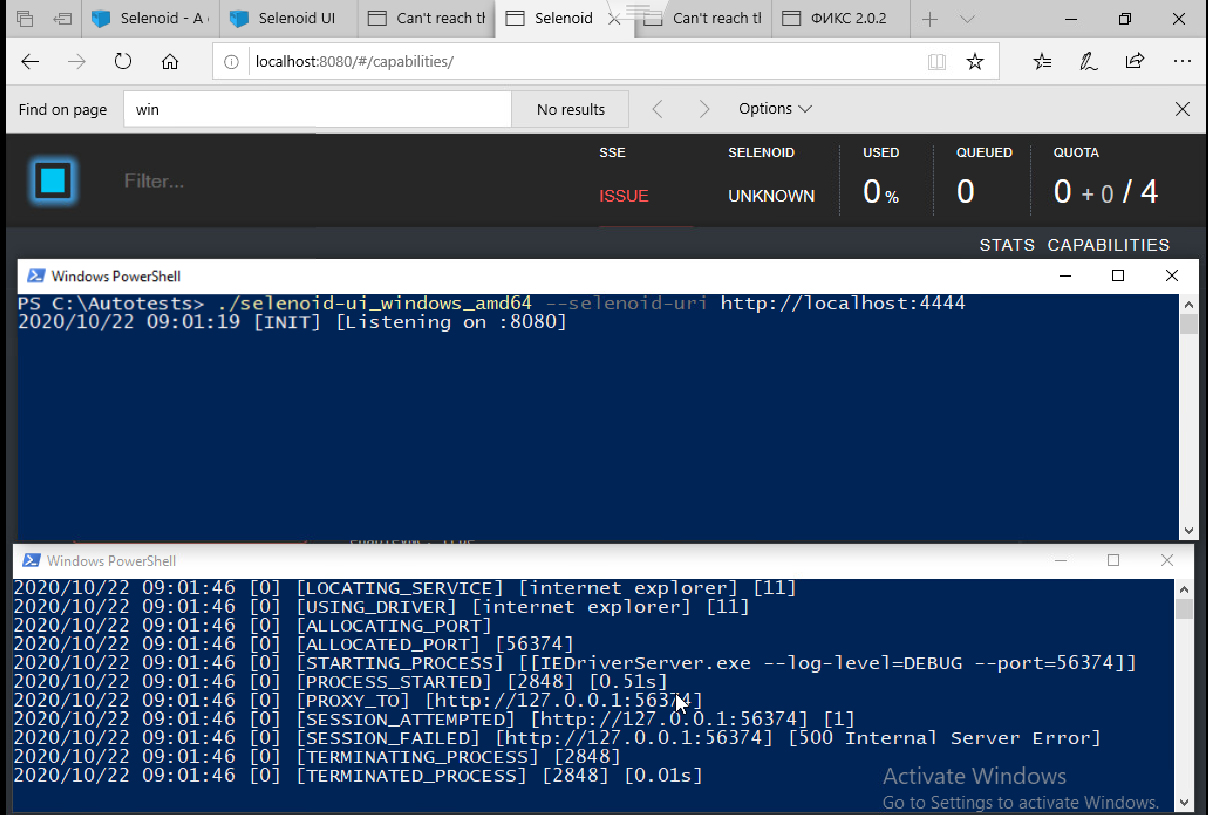1208x815 pixels.
Task: Click the [TERMINATED_PROCESS] log line
Action: 358,776
